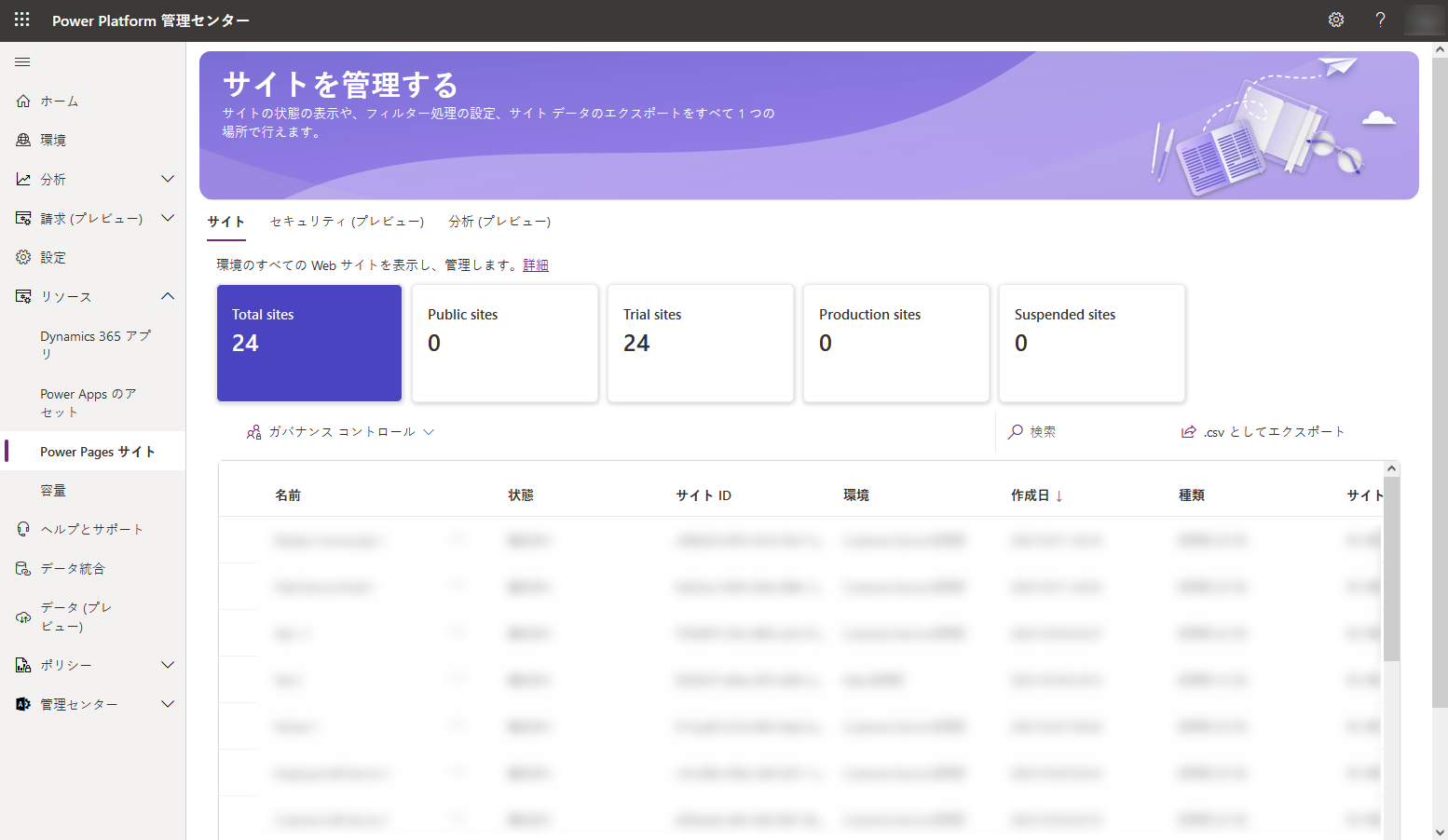
Task: Select the Suspended sites card
Action: 1092,343
